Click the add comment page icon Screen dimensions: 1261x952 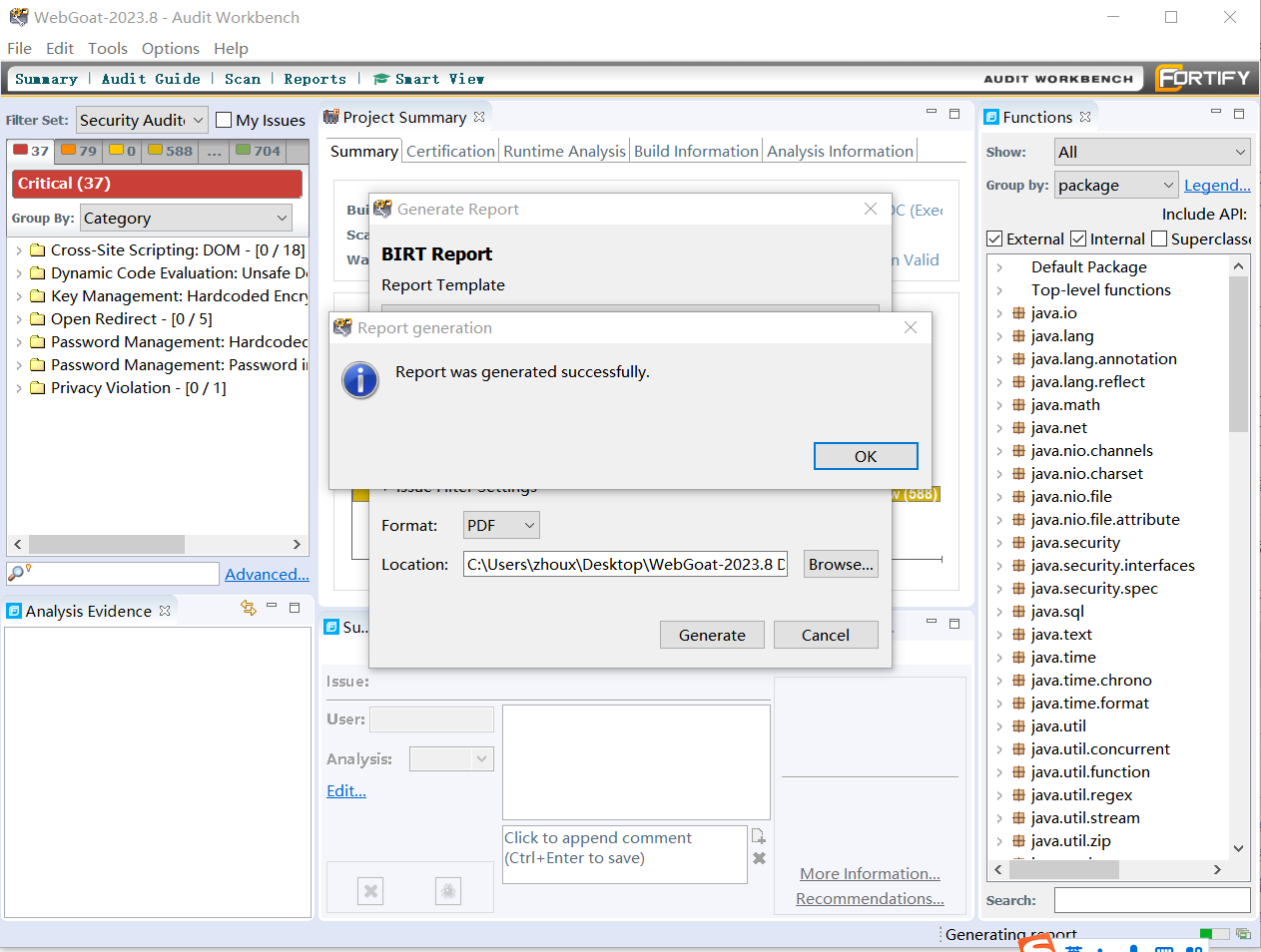click(759, 836)
